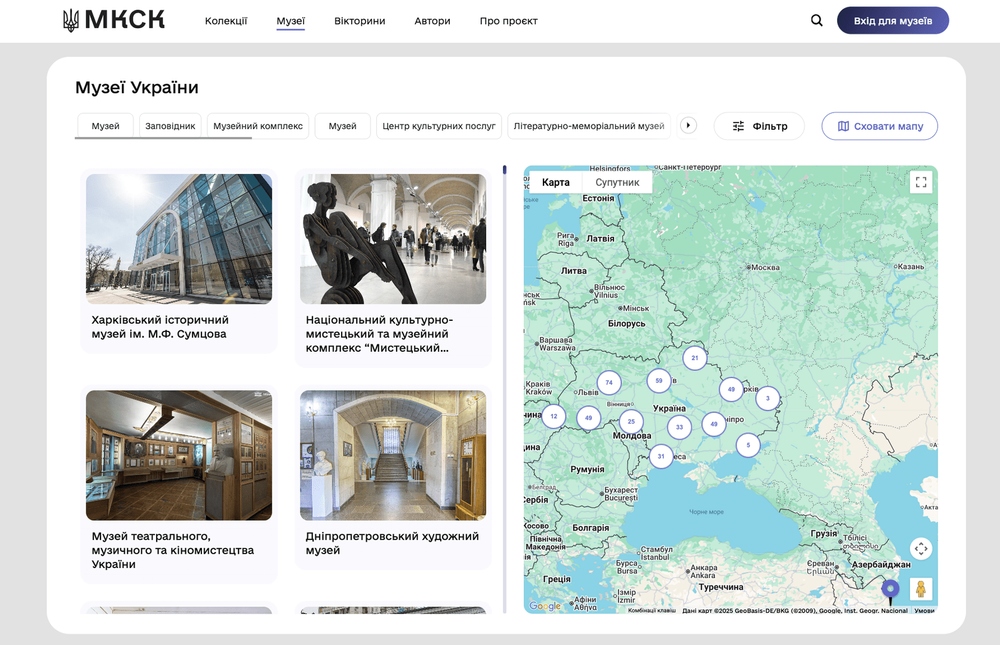Click the Комбінації клавіш map link
The height and width of the screenshot is (645, 1000).
pyautogui.click(x=652, y=611)
